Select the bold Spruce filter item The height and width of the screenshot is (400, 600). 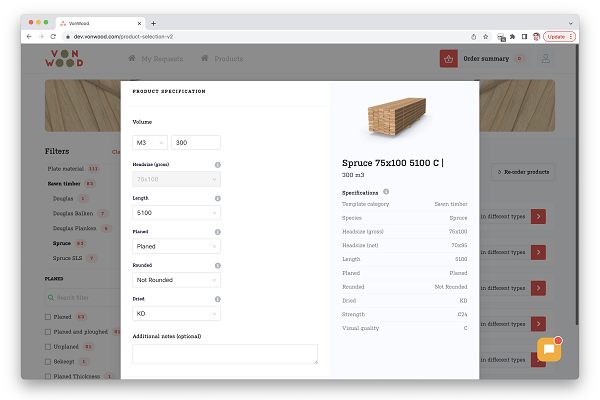[x=62, y=243]
